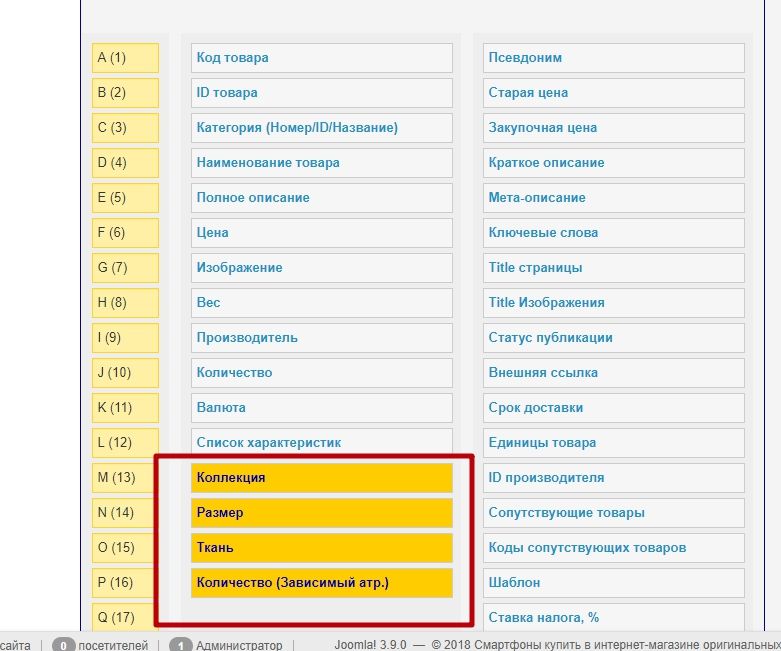
Task: Click the 'Код товара' field
Action: [x=322, y=58]
